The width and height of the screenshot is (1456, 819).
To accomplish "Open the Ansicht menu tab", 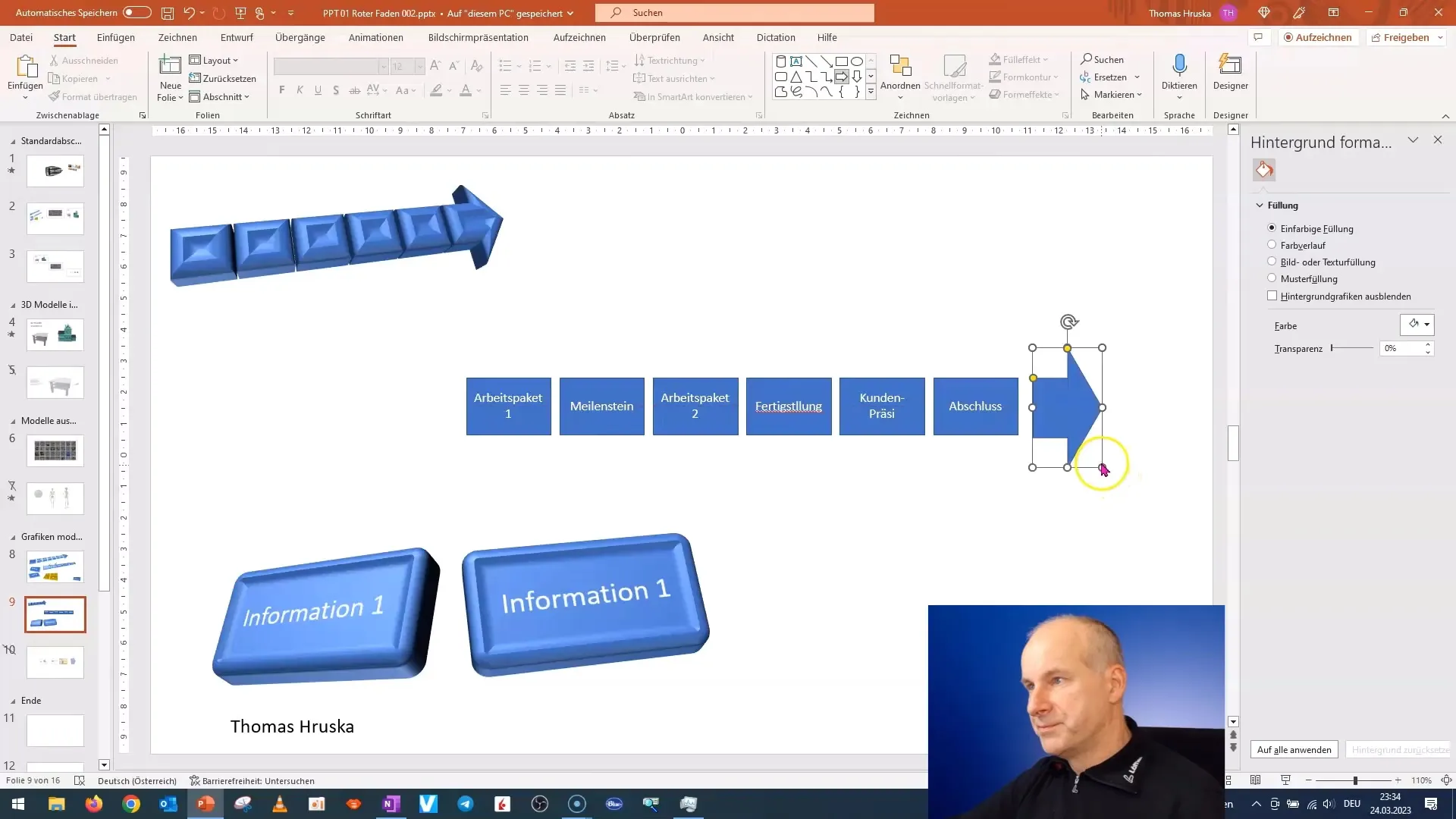I will point(718,37).
